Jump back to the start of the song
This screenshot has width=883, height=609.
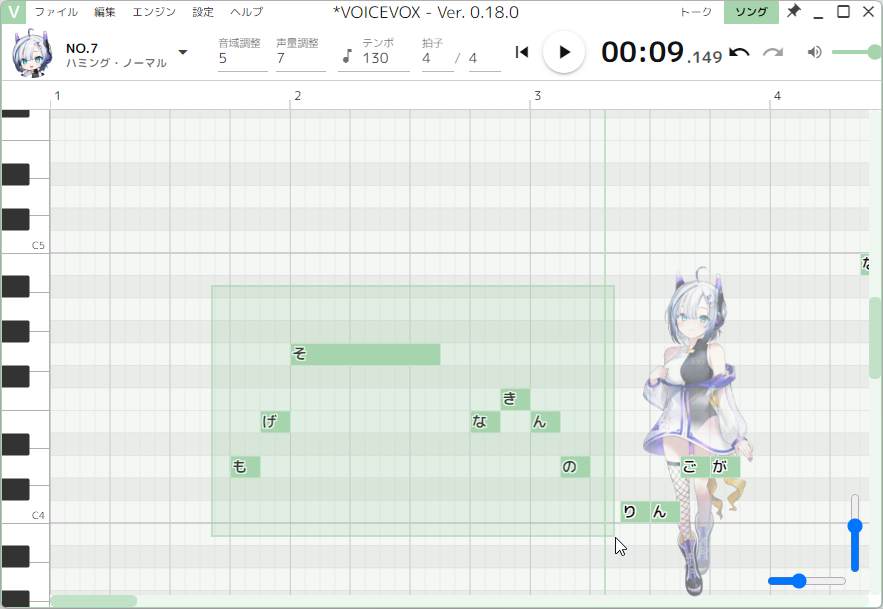[x=521, y=52]
